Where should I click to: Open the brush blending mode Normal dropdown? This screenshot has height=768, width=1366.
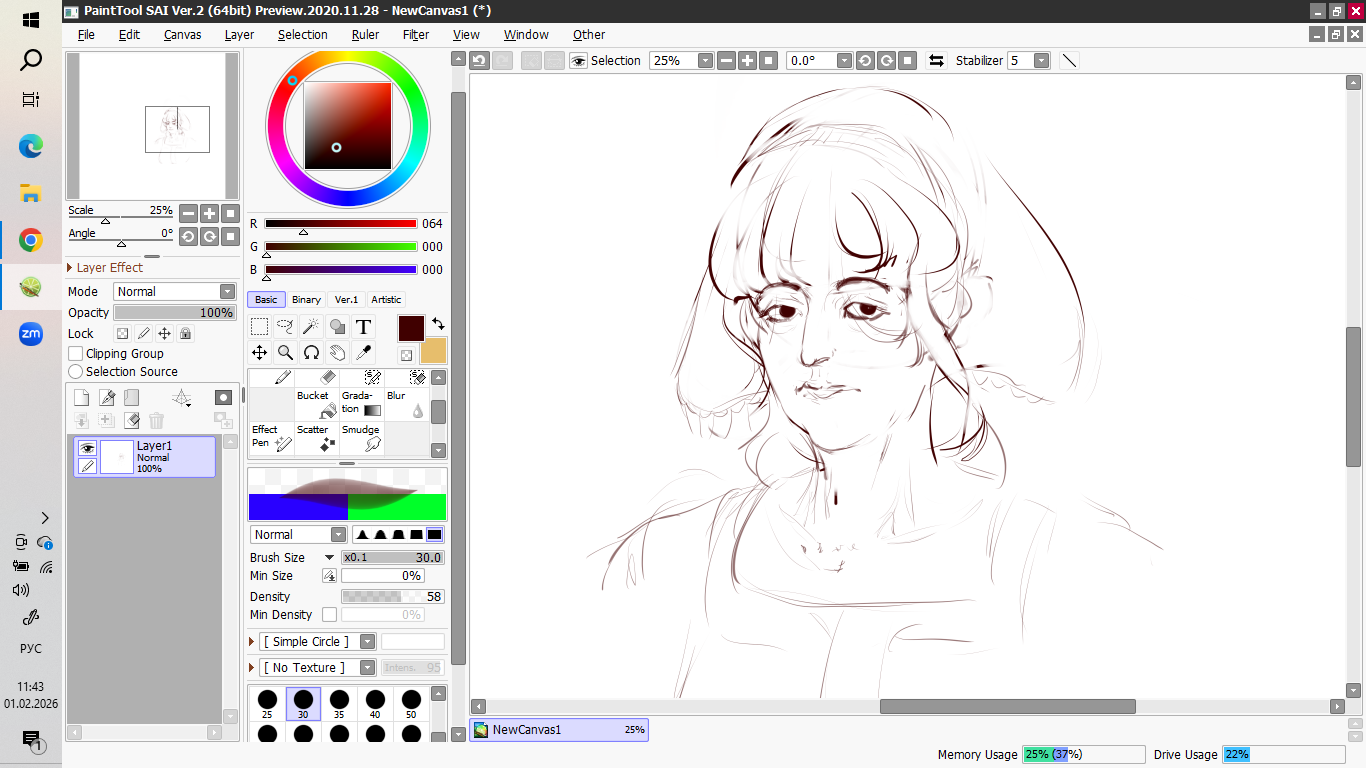(x=298, y=535)
